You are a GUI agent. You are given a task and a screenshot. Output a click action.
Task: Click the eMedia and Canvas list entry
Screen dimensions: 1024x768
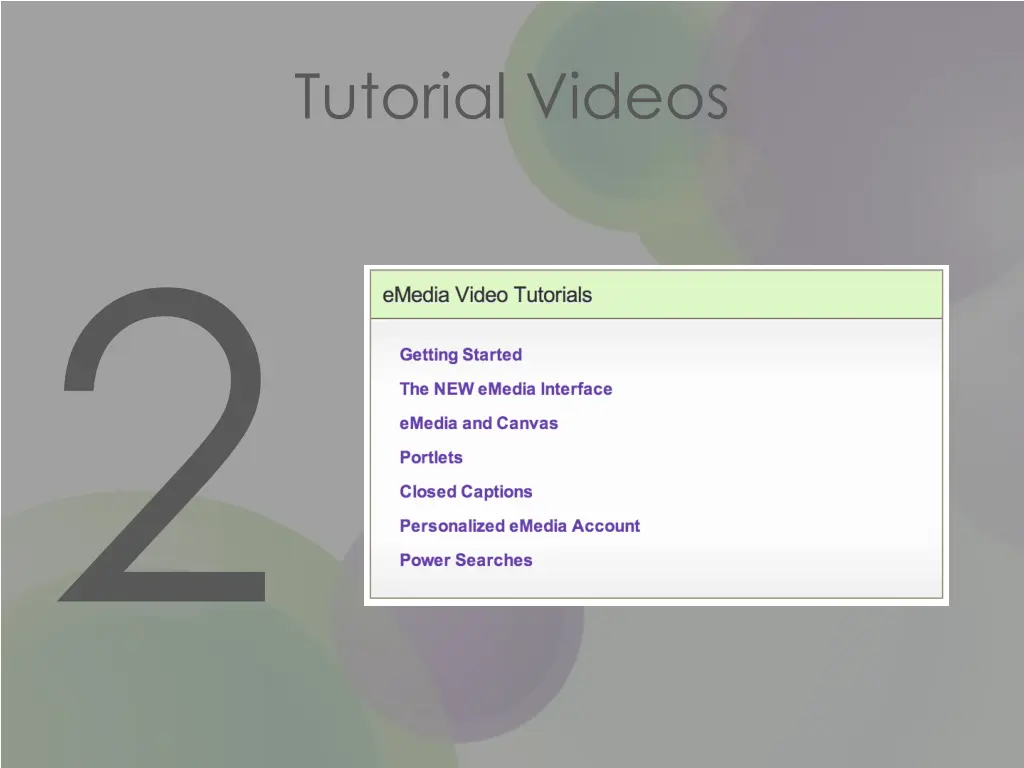[478, 423]
